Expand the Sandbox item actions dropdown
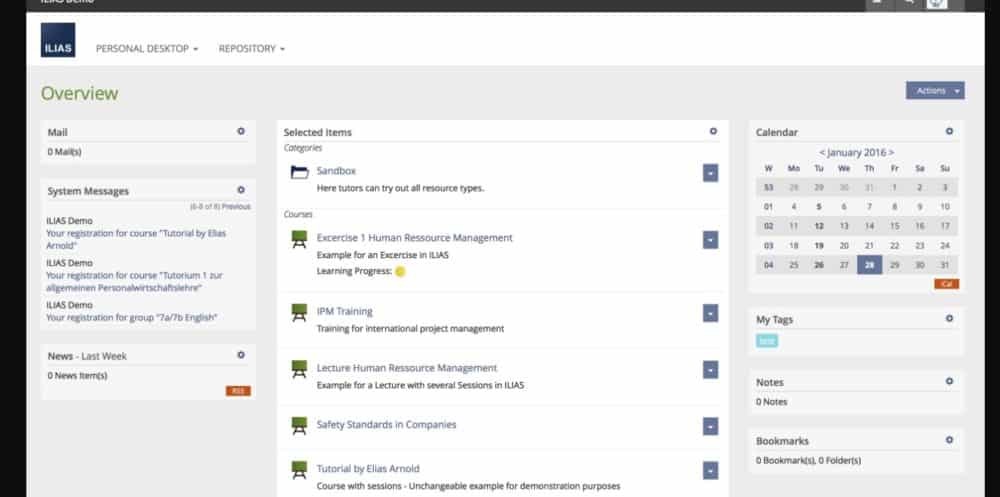Image resolution: width=1000 pixels, height=497 pixels. [710, 173]
